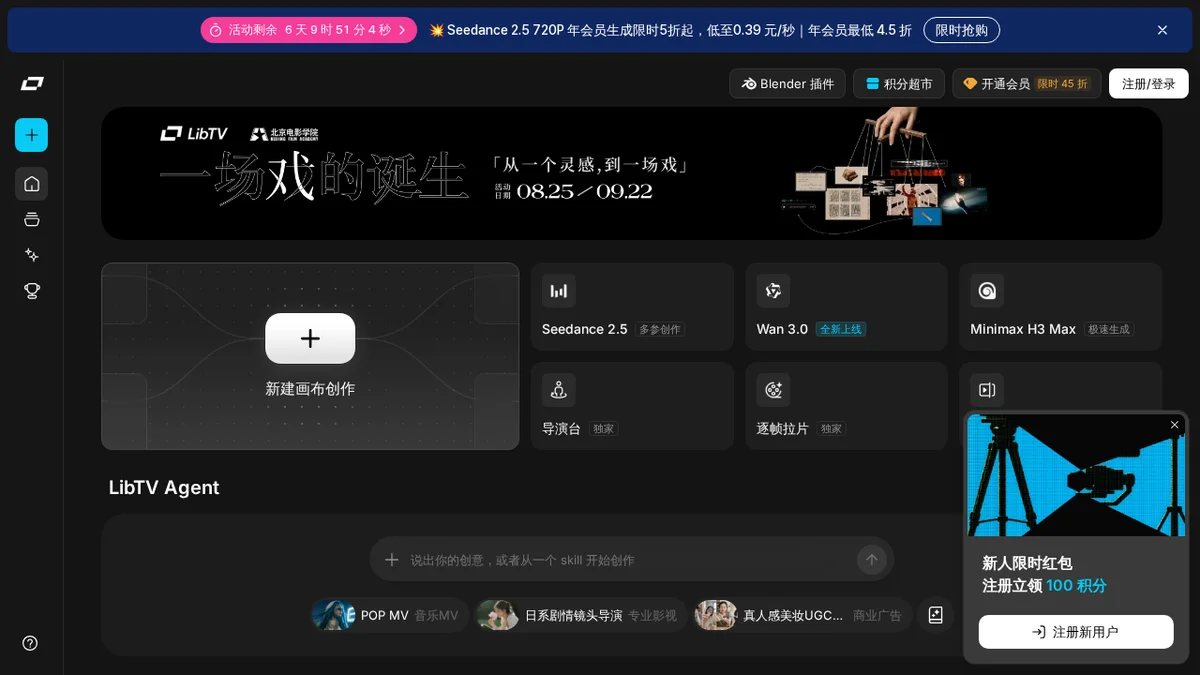Open the 积分超市 points store
This screenshot has width=1200, height=675.
click(899, 84)
